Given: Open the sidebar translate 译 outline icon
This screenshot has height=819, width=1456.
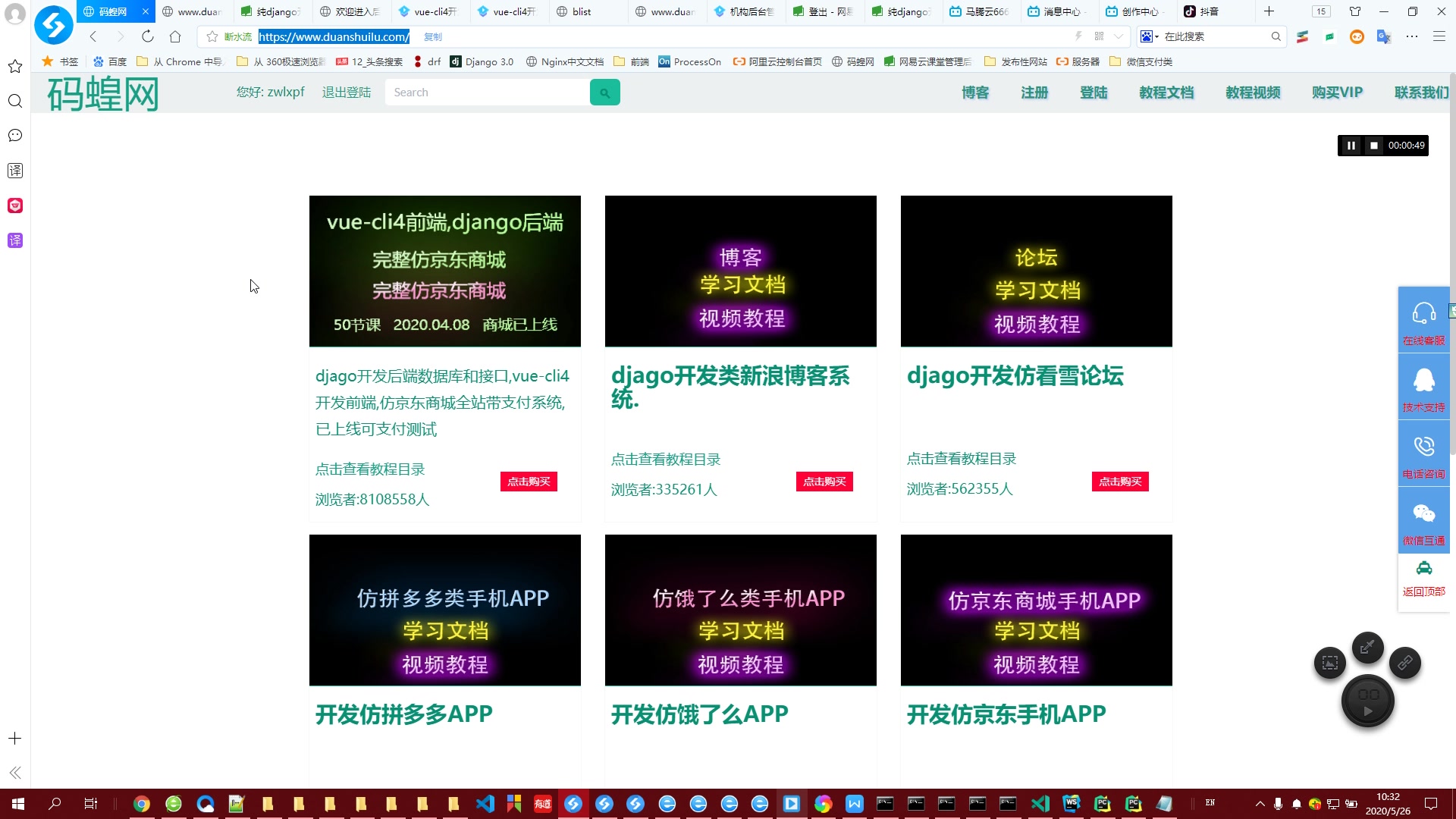Looking at the screenshot, I should coord(15,171).
